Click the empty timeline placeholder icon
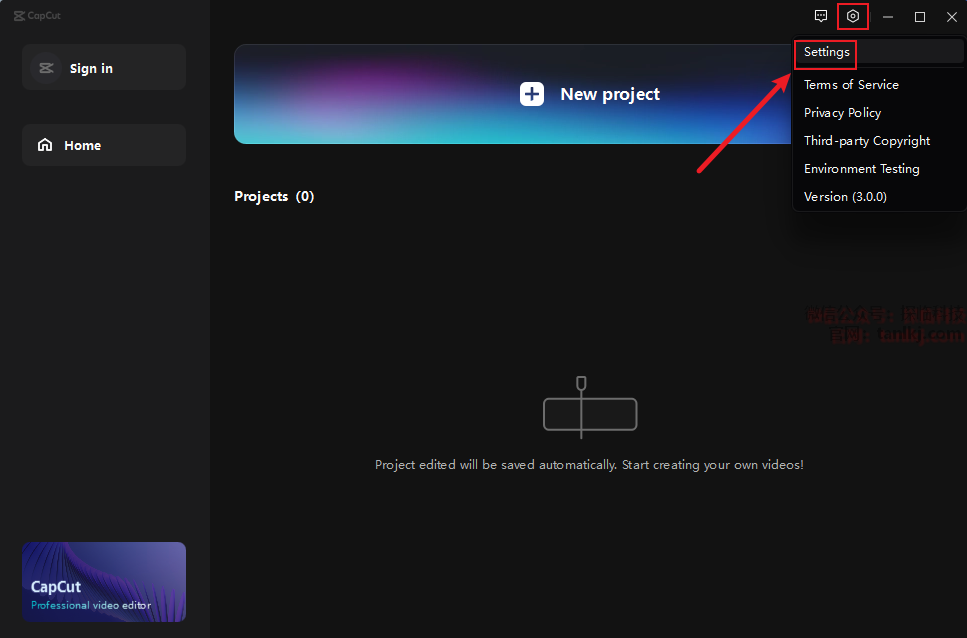967x638 pixels. (590, 408)
